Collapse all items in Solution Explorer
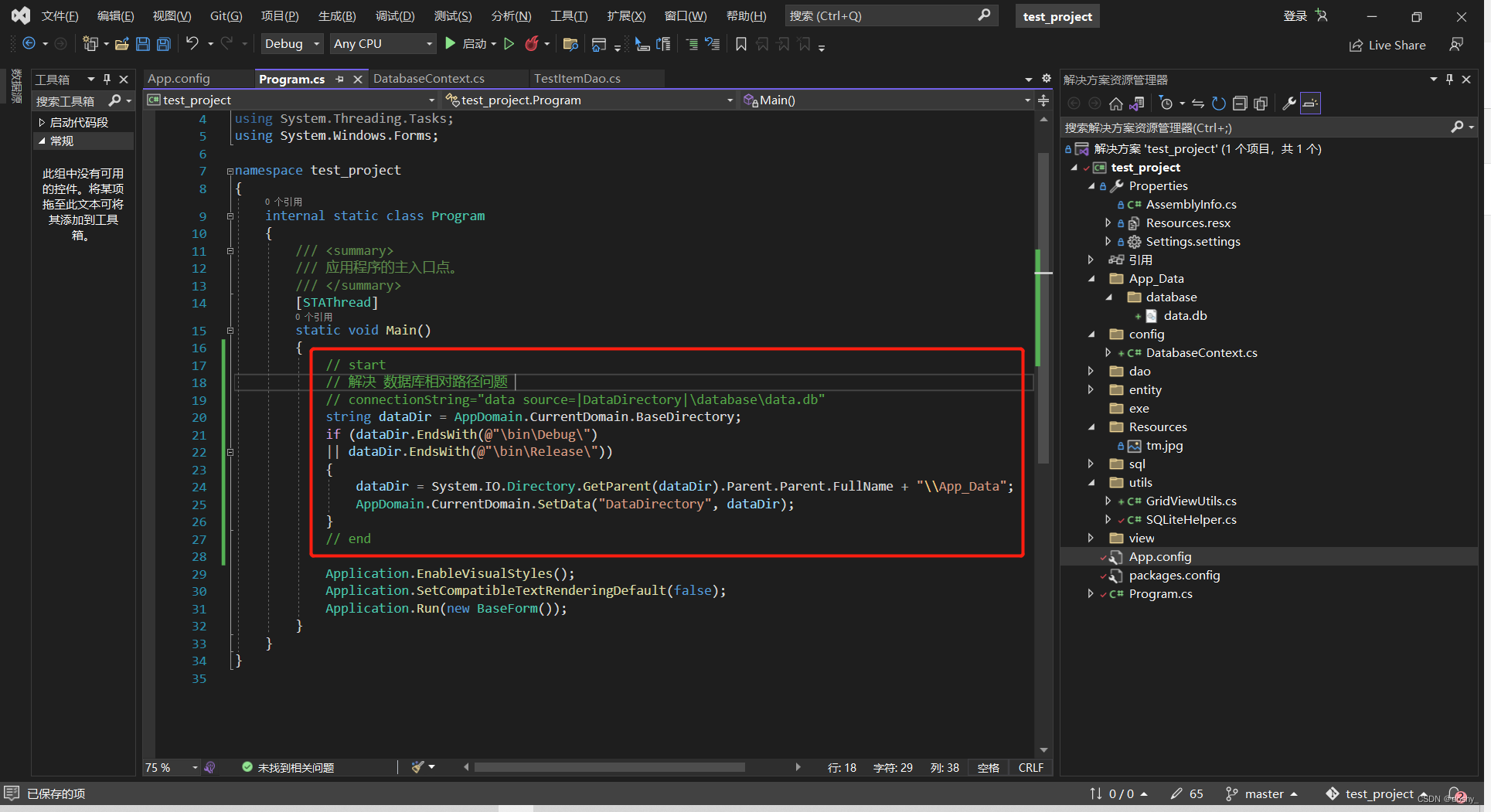Screen dimensions: 1491x812 click(1239, 104)
